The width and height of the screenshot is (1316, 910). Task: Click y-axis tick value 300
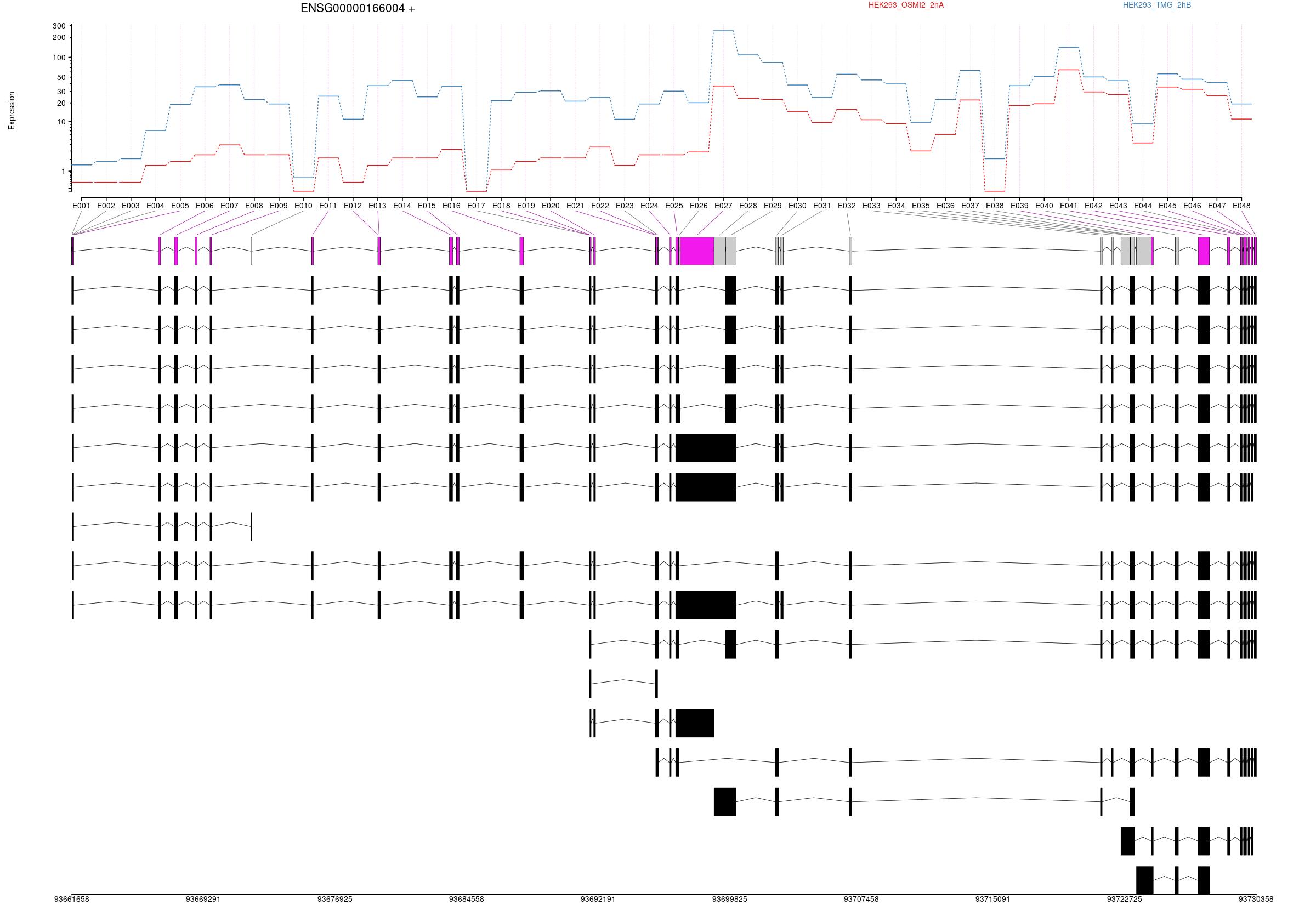point(59,26)
